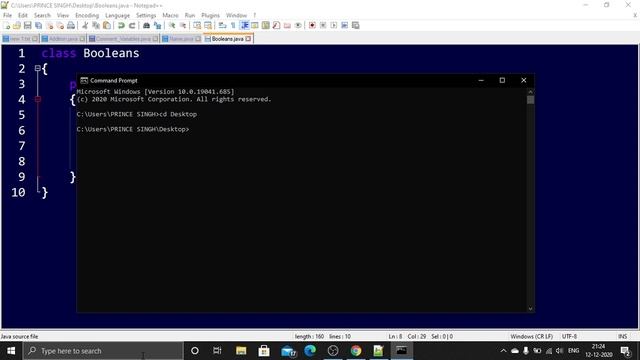Toggle file monitoring eye icon
Viewport: 640px width, 360px height.
click(298, 25)
